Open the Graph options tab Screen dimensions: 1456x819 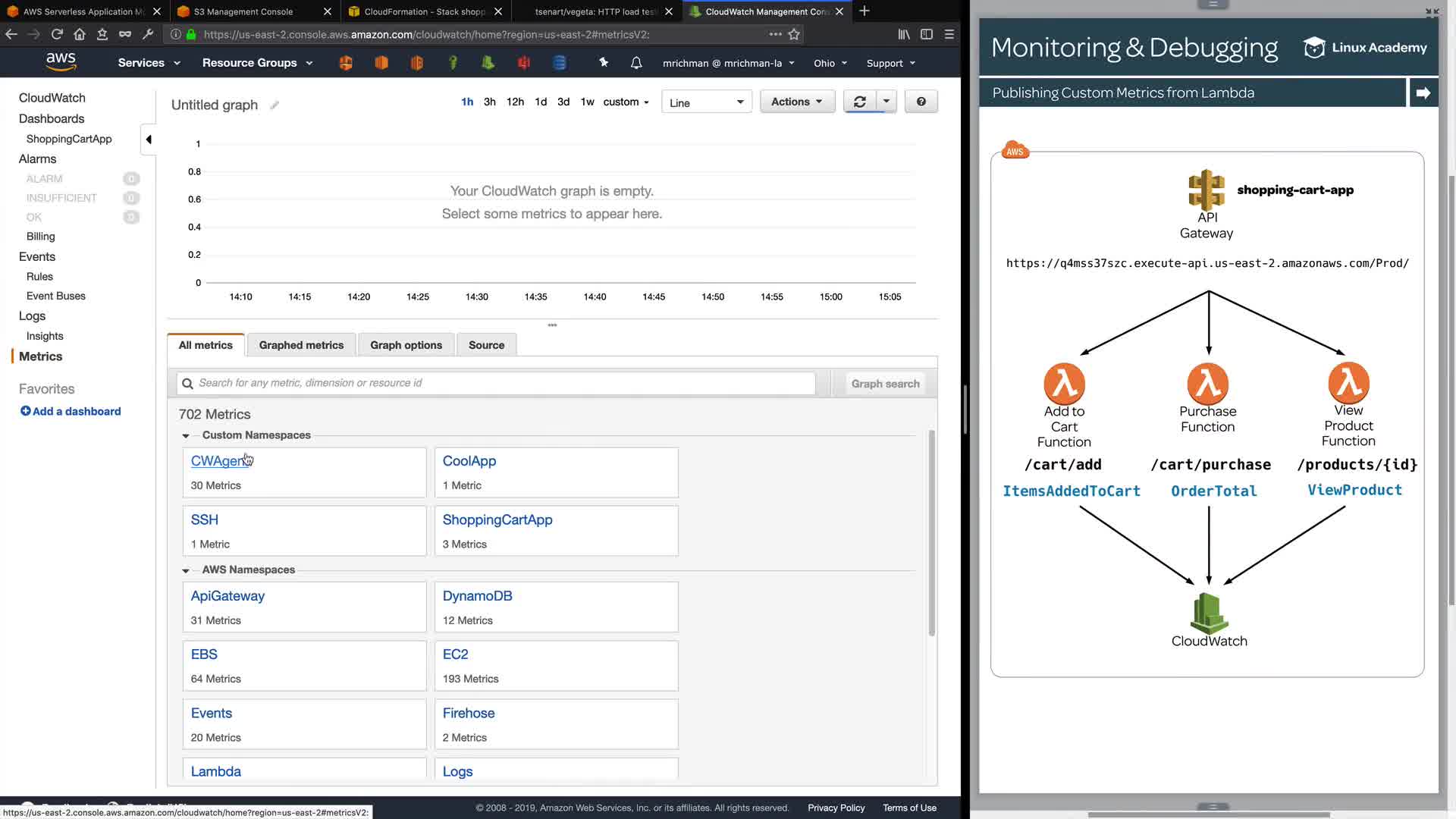coord(406,345)
